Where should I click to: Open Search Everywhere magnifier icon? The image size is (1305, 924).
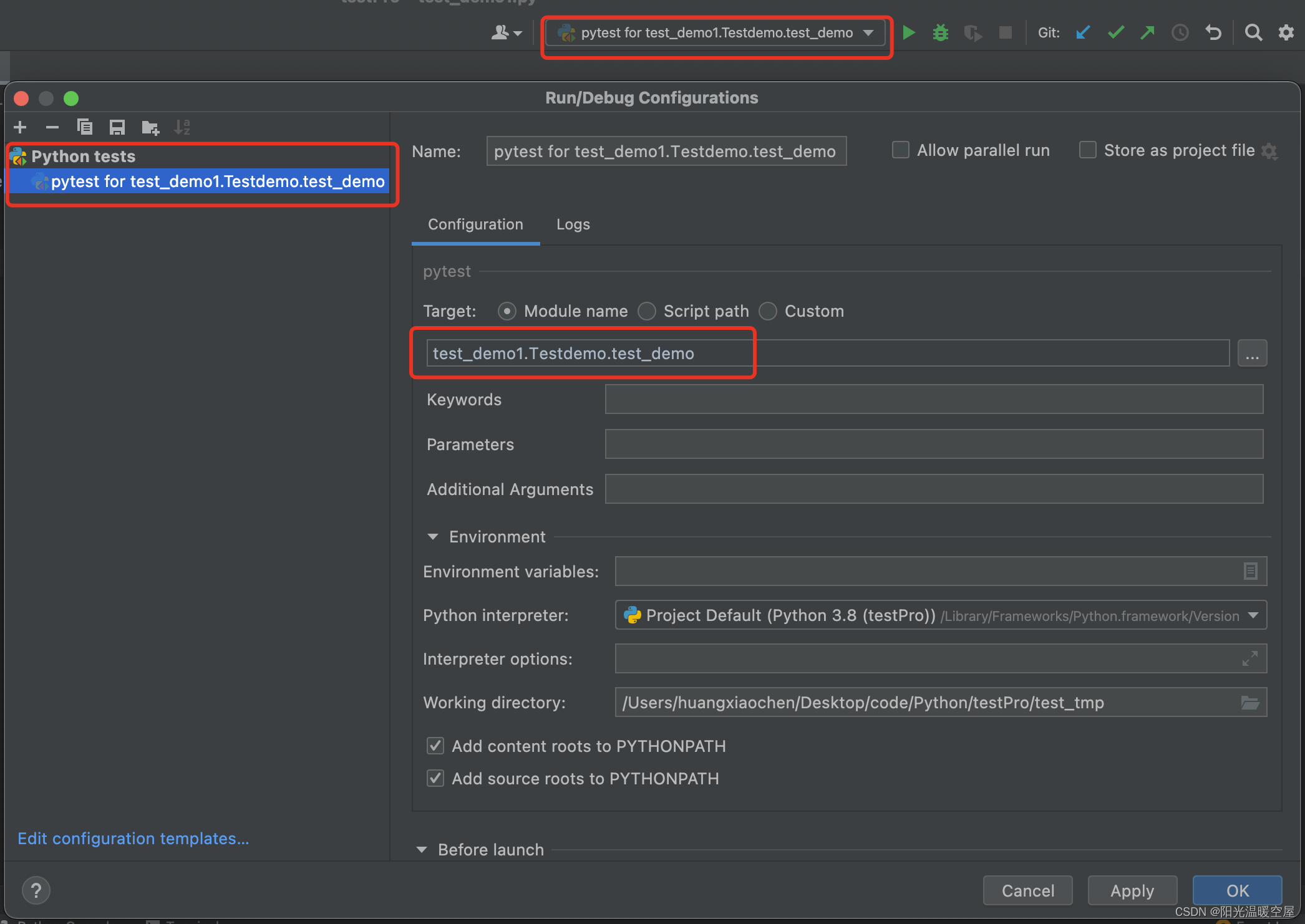(x=1253, y=32)
